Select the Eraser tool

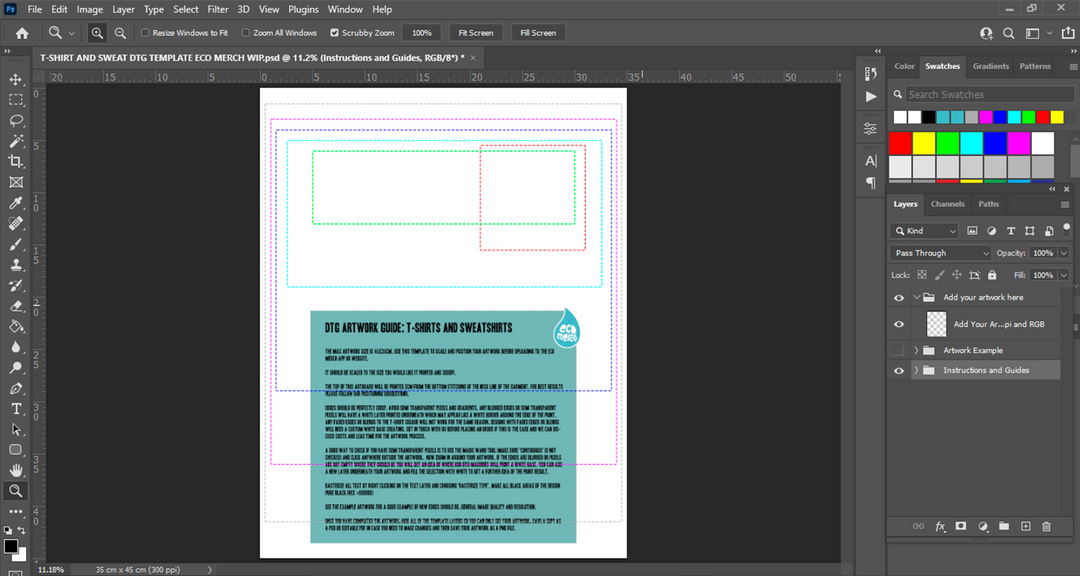point(15,306)
